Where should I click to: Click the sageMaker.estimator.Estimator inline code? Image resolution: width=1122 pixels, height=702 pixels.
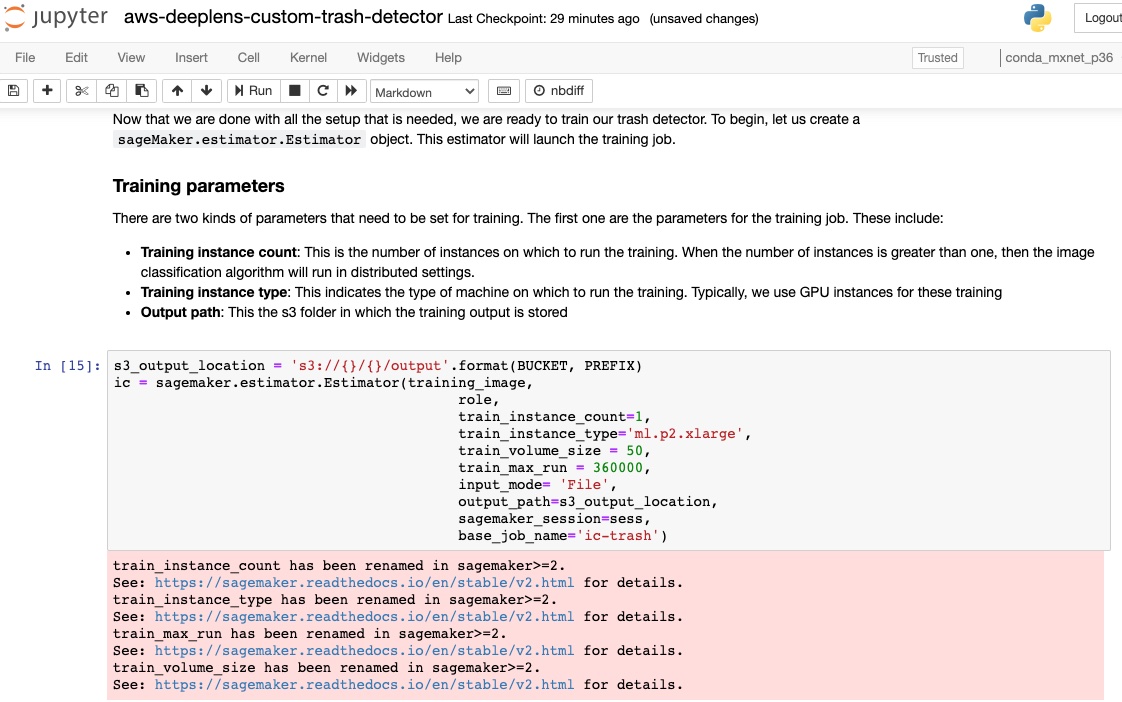point(239,140)
